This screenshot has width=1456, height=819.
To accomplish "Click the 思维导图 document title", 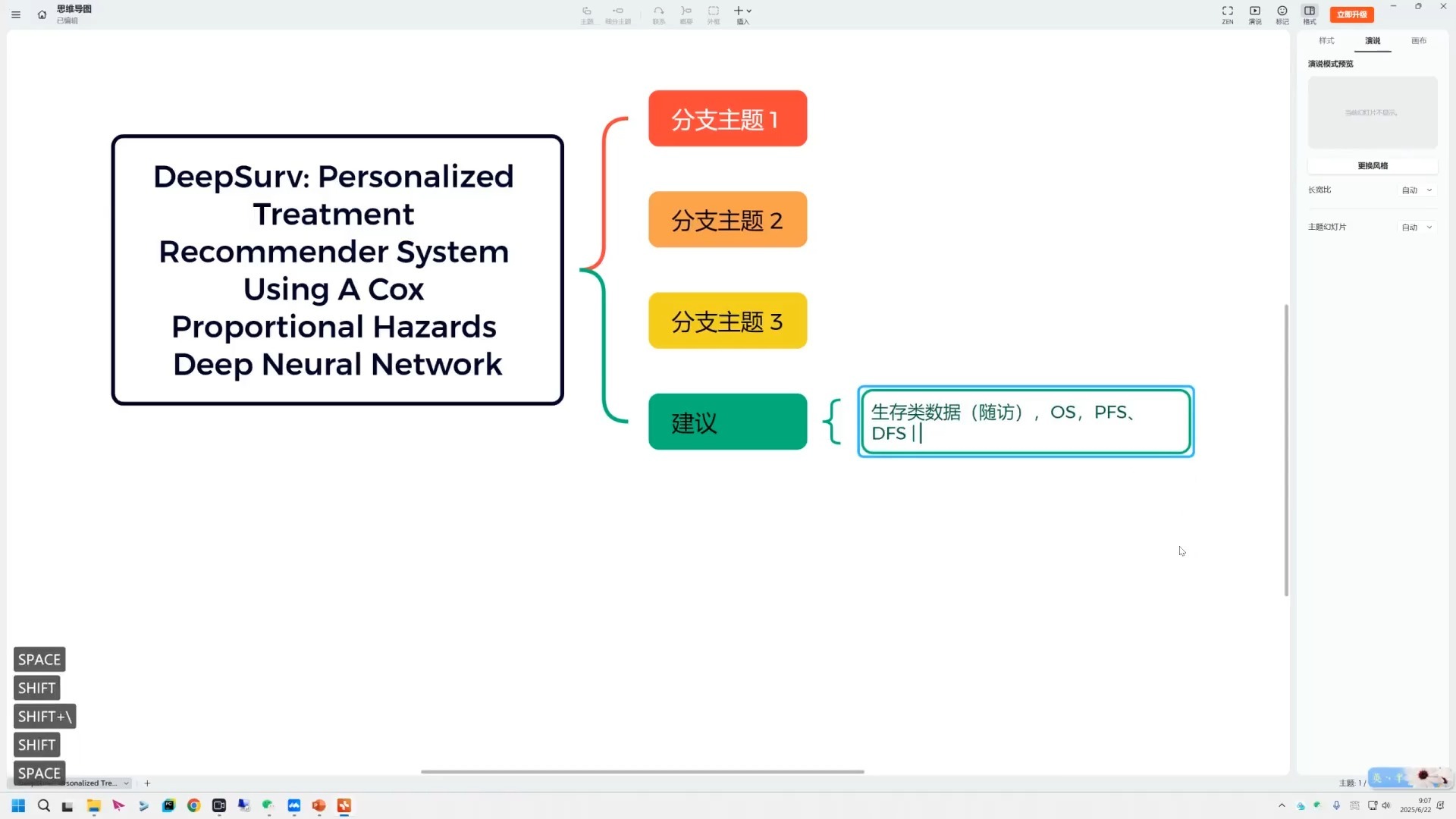I will [x=74, y=9].
